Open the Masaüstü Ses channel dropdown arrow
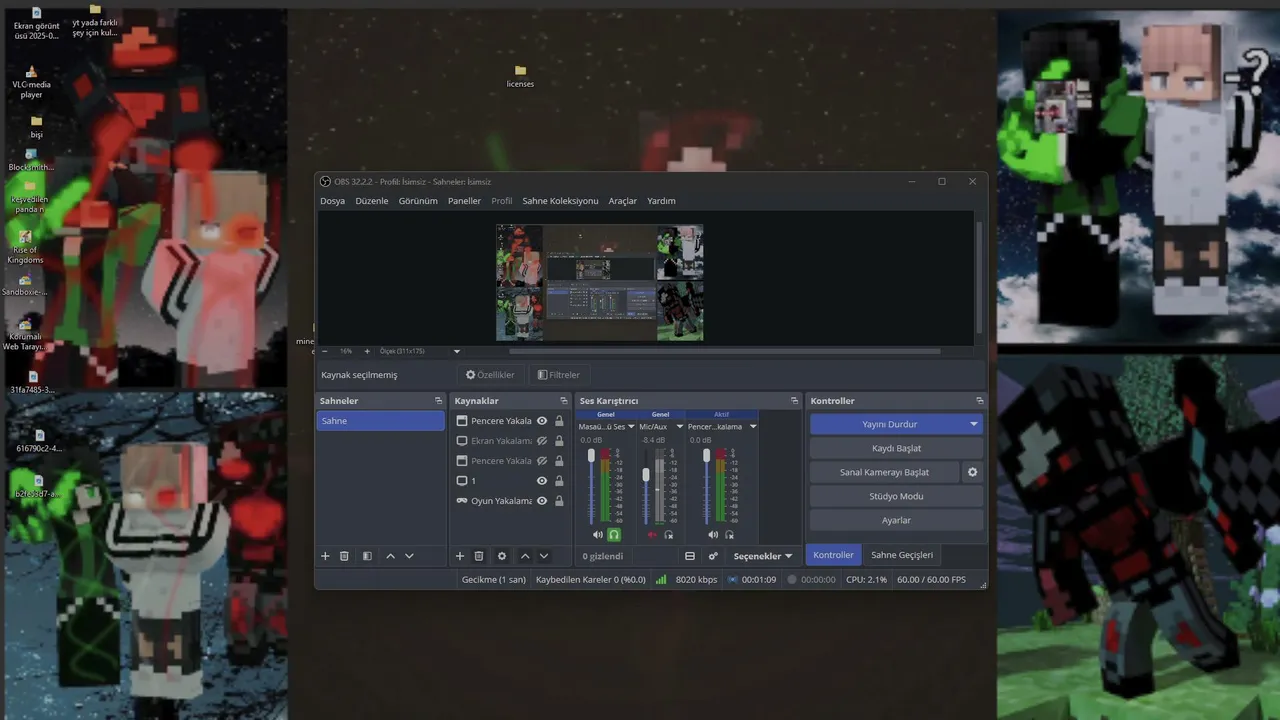 (x=631, y=427)
